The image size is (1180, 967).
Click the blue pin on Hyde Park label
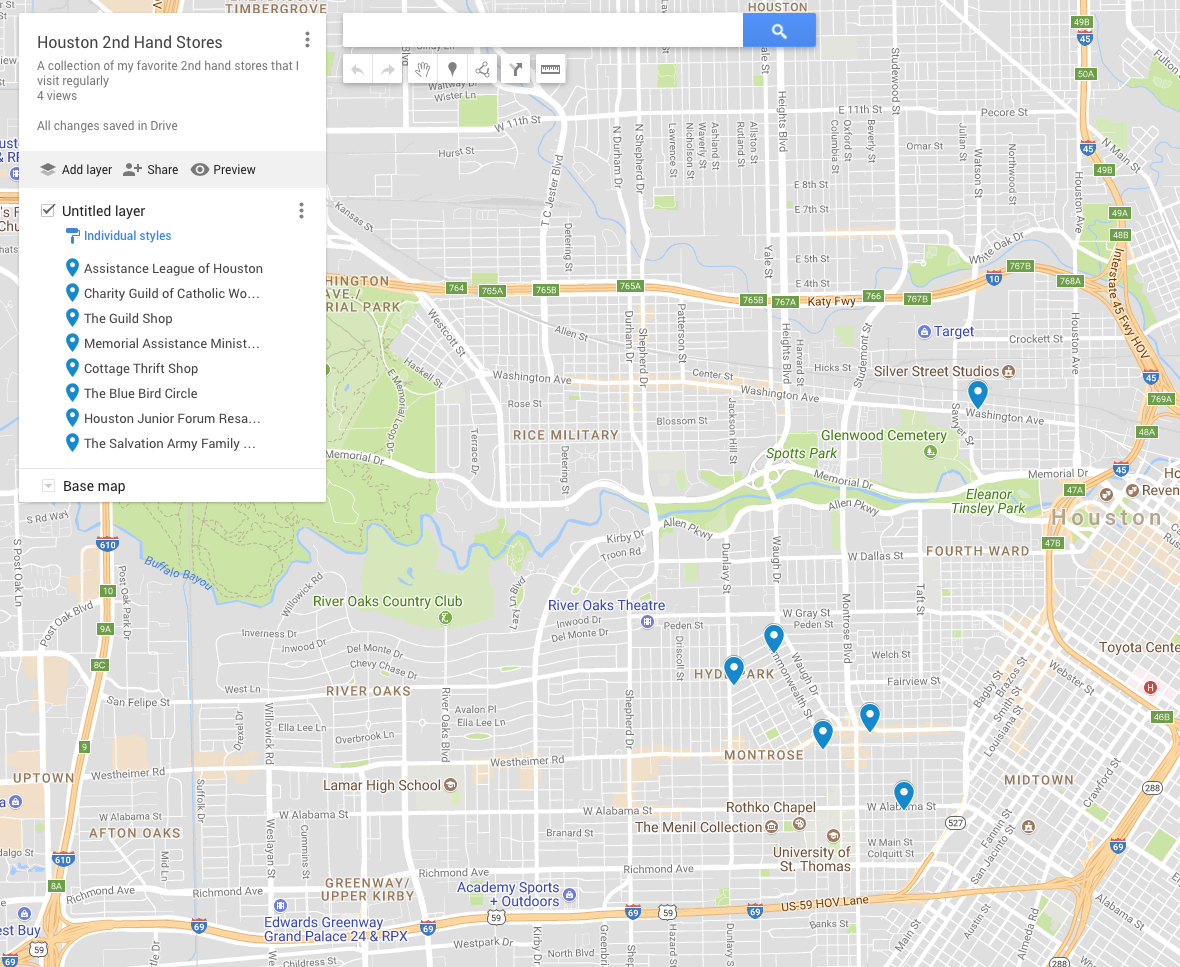click(734, 670)
